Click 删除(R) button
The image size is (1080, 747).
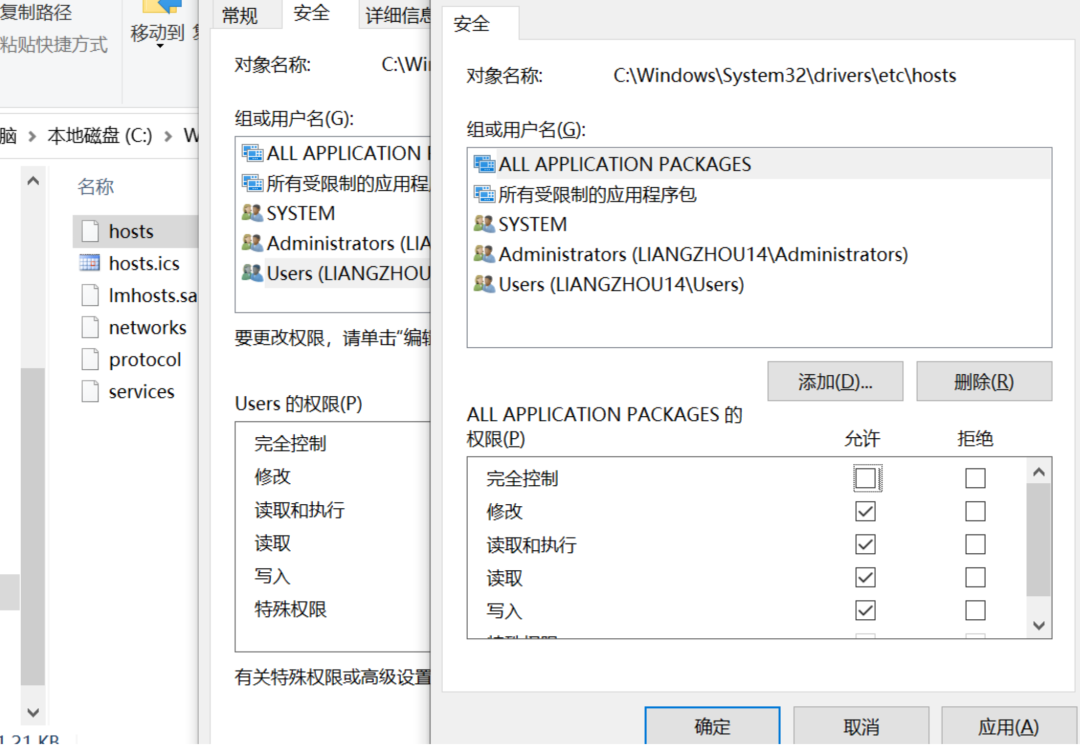(x=984, y=381)
